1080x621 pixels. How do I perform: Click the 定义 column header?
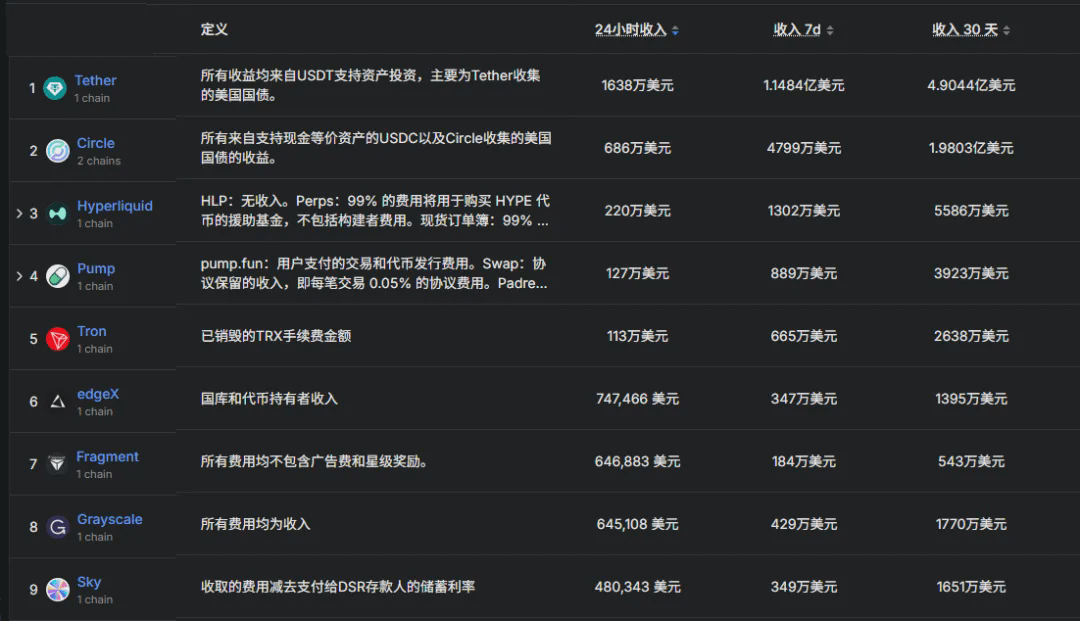point(213,30)
